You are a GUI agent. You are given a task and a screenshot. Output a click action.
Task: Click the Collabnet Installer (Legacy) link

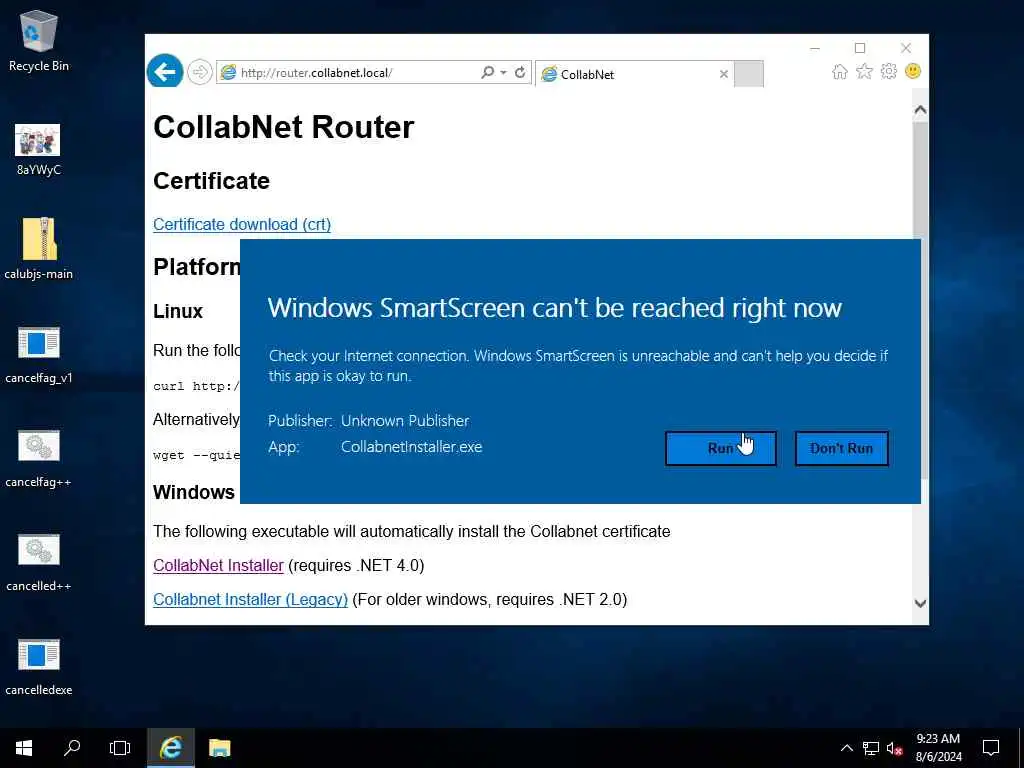point(250,599)
